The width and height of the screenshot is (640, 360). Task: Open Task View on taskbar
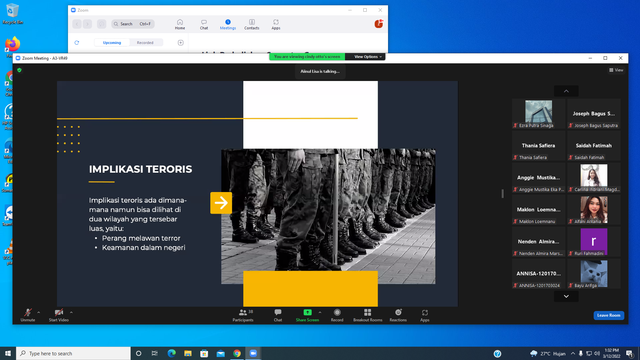(x=155, y=353)
